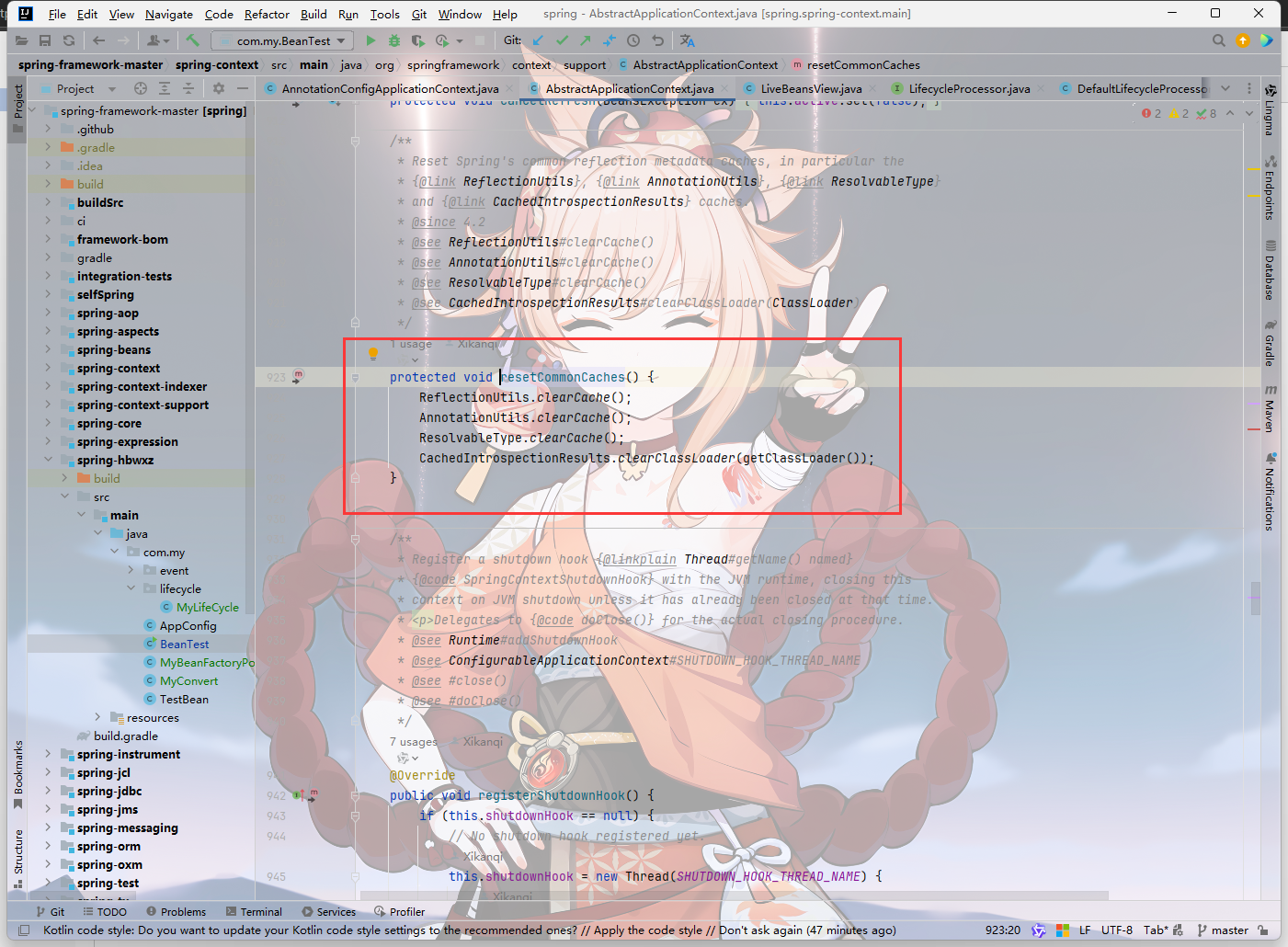Open Project panel gear options
The image size is (1288, 947).
coord(219,88)
